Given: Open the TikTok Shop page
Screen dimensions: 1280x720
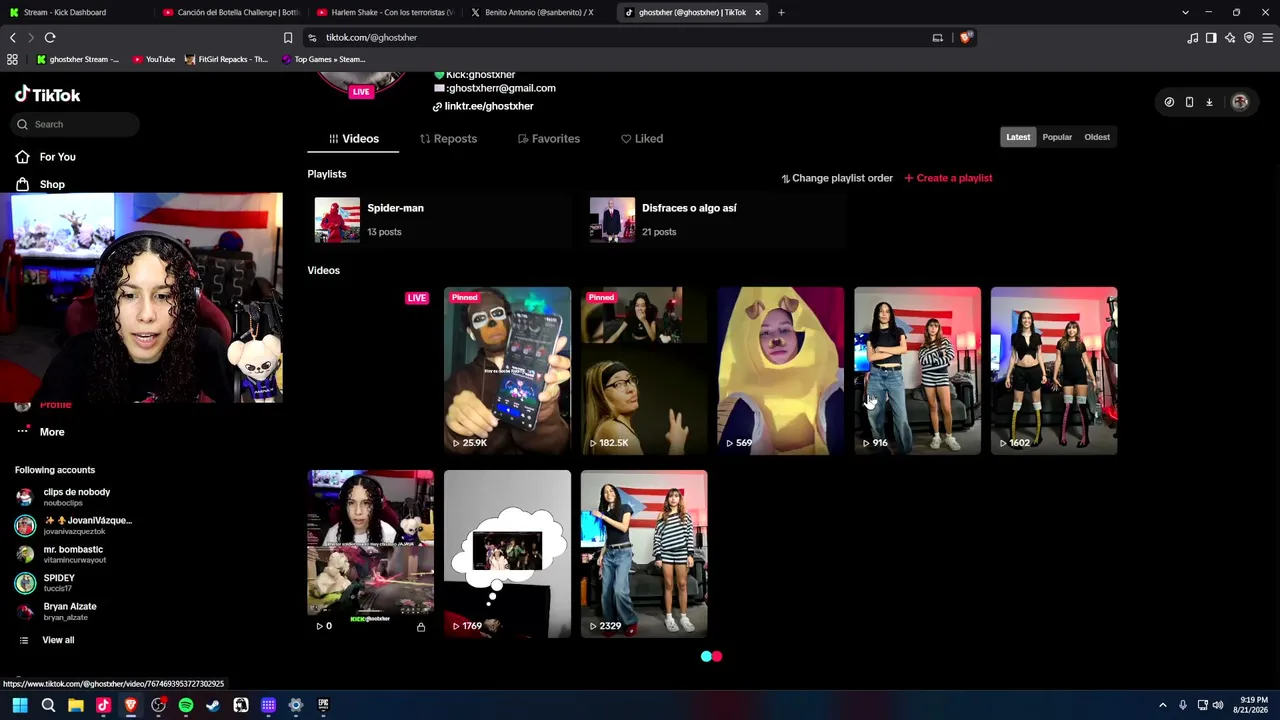Looking at the screenshot, I should (x=40, y=184).
